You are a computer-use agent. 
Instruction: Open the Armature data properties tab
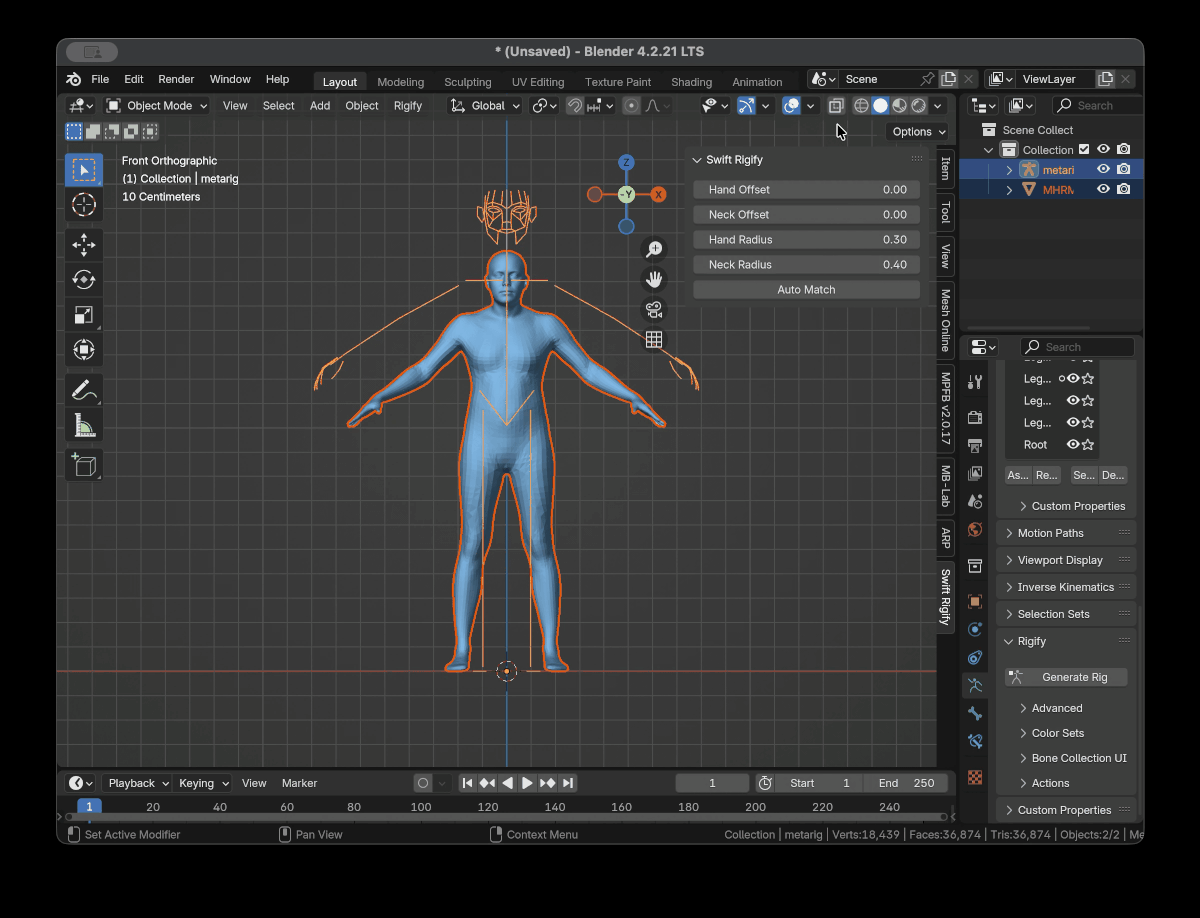click(975, 685)
